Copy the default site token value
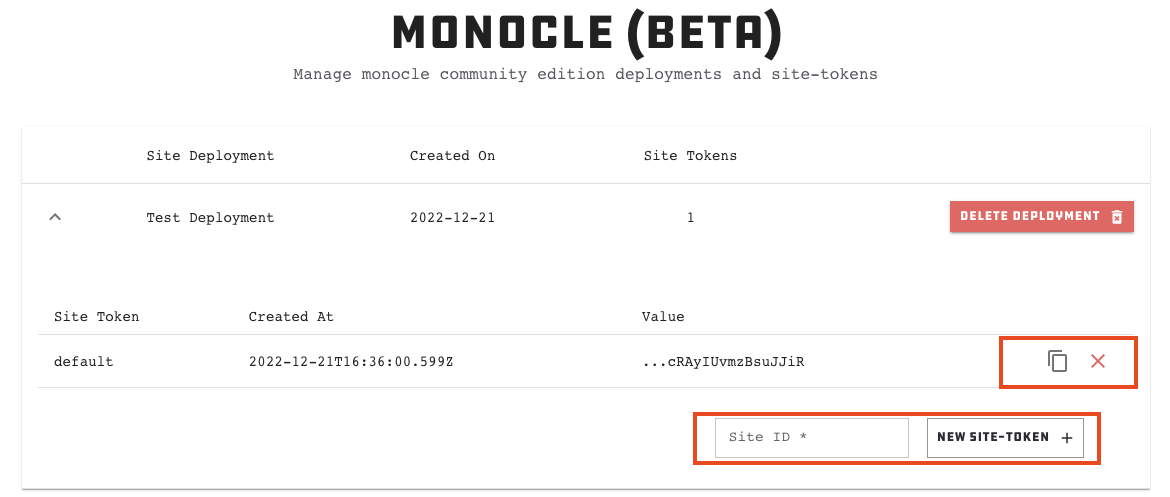The width and height of the screenshot is (1170, 497). [1057, 361]
